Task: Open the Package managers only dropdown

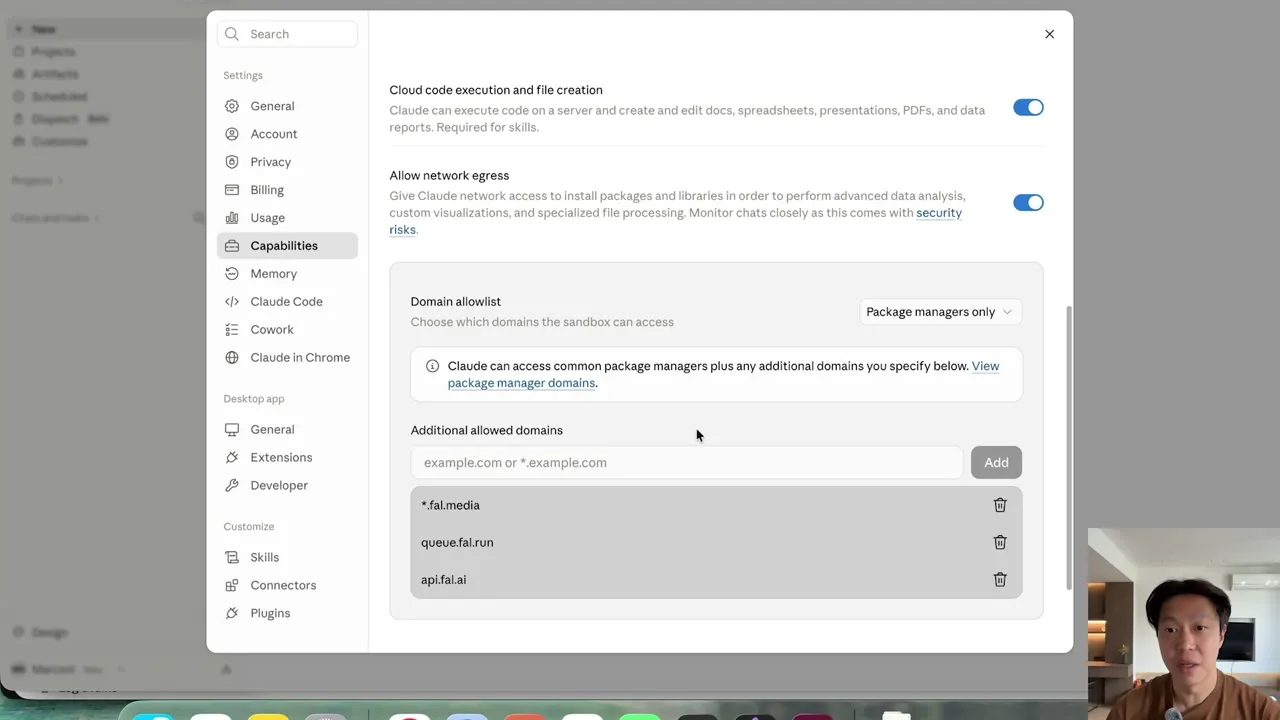Action: coord(940,312)
